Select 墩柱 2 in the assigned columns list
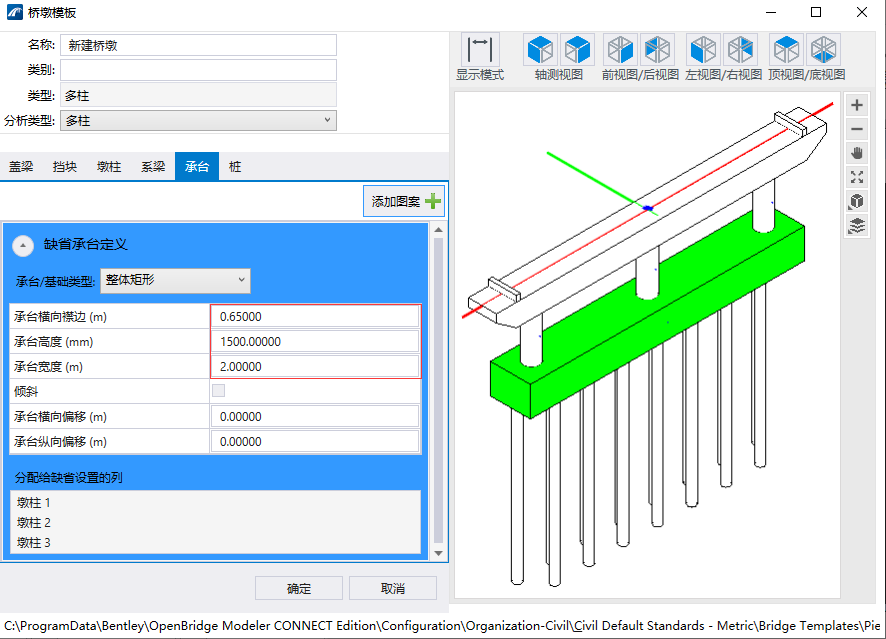Image resolution: width=886 pixels, height=639 pixels. [34, 523]
